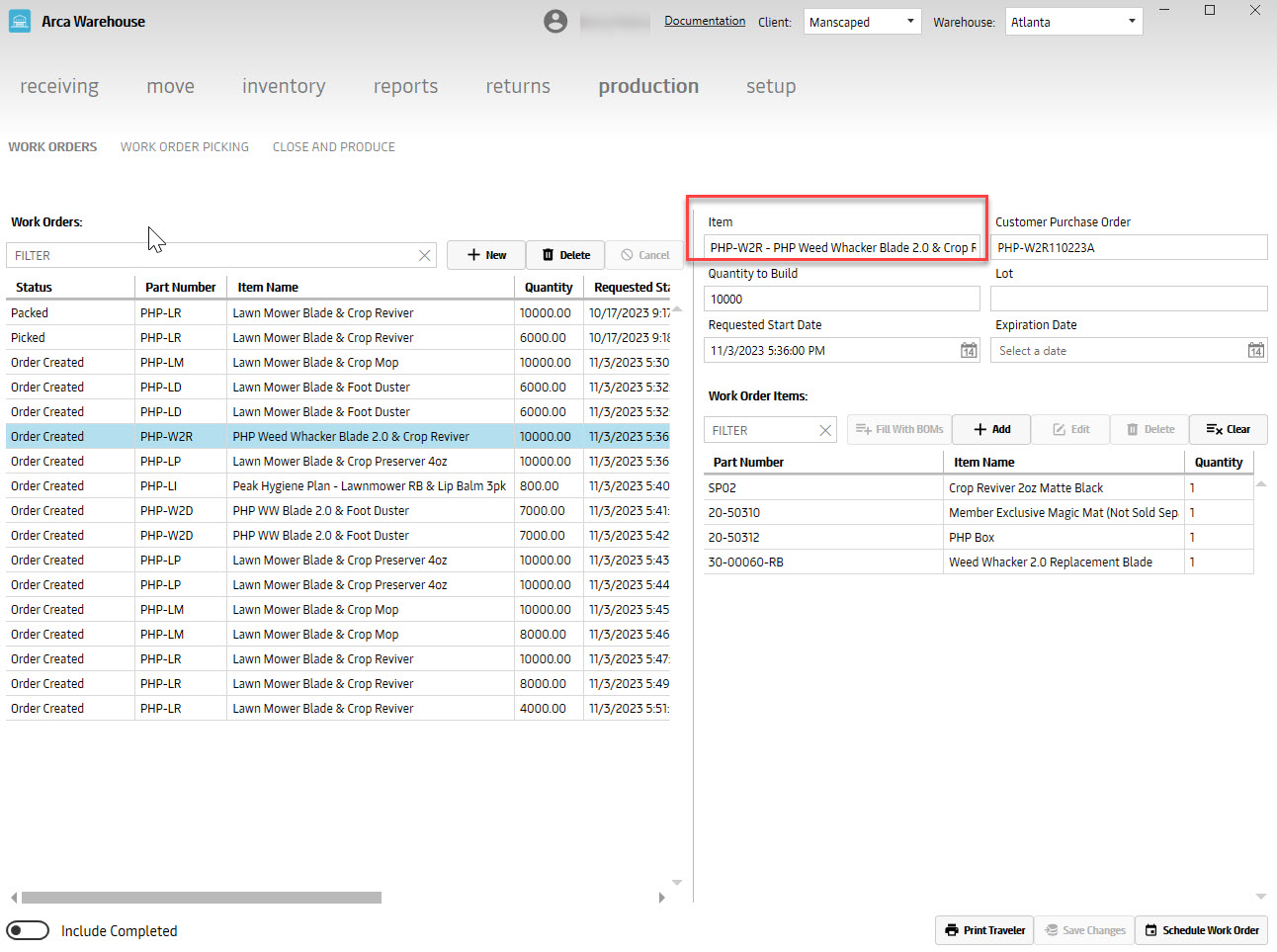Open the Documentation link
This screenshot has height=952, width=1277.
pyautogui.click(x=705, y=21)
